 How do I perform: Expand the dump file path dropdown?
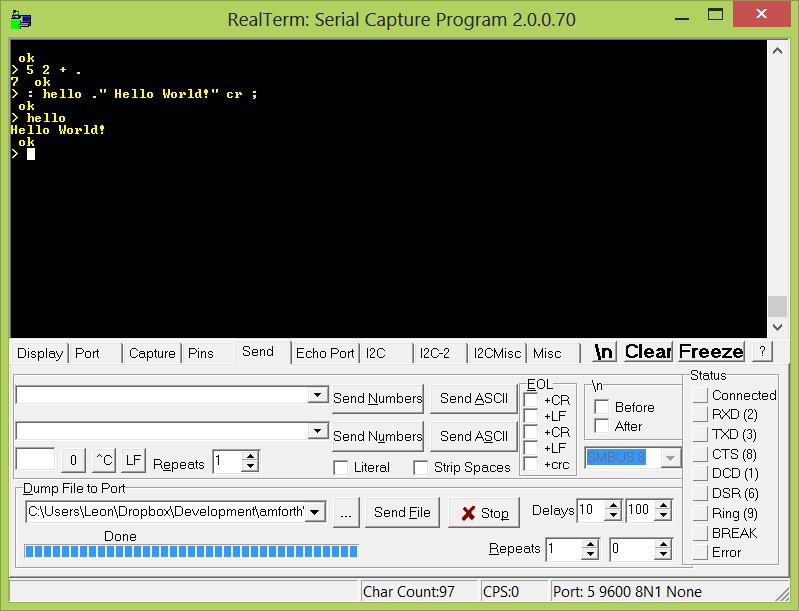point(316,512)
